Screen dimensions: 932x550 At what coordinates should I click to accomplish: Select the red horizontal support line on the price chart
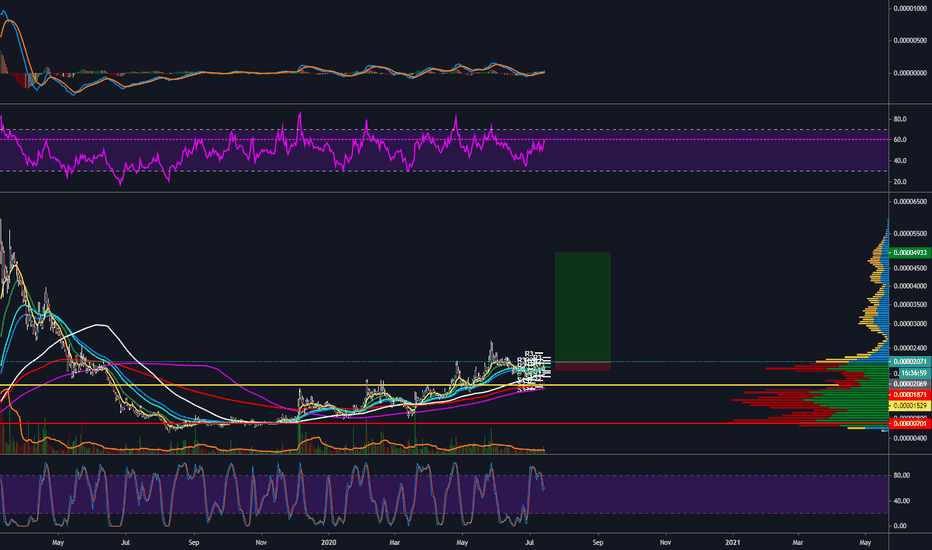coord(444,423)
